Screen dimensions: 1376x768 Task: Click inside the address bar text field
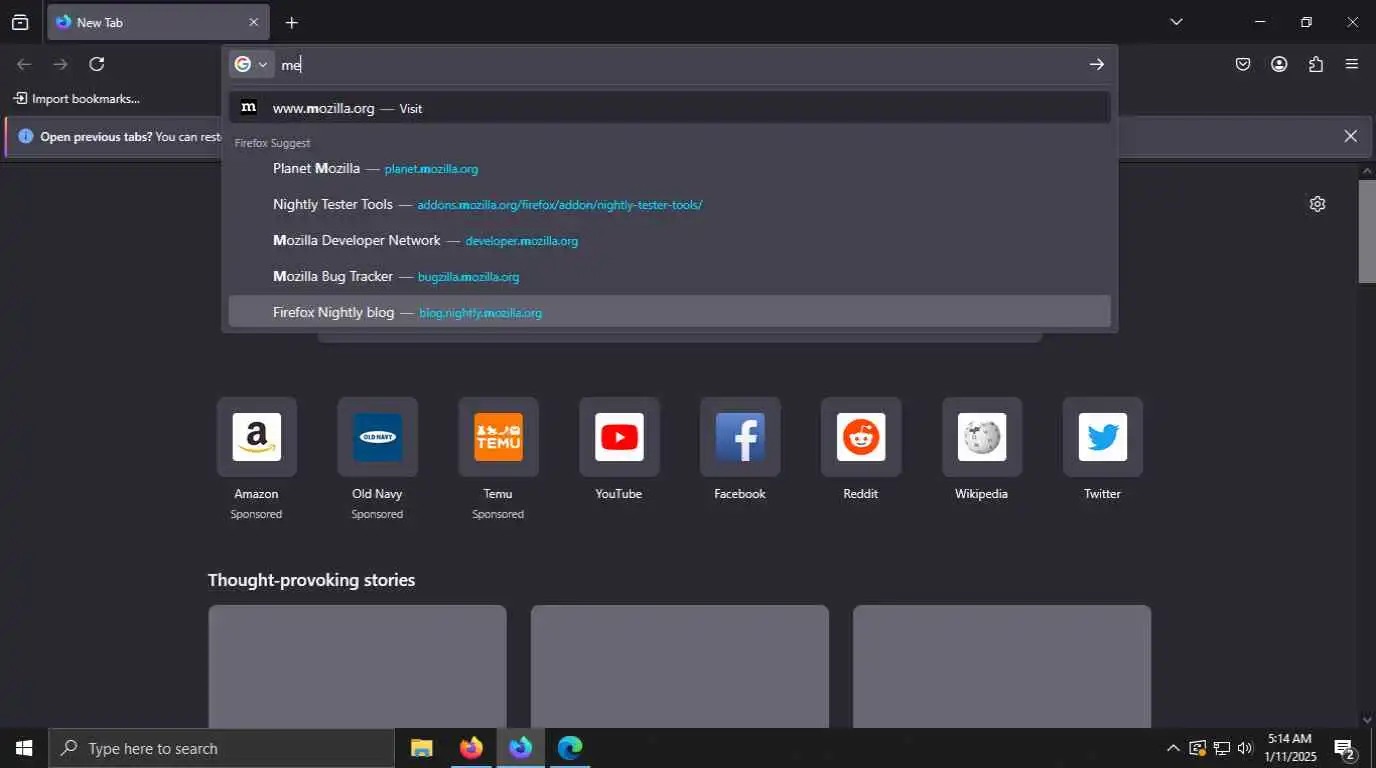pyautogui.click(x=680, y=64)
